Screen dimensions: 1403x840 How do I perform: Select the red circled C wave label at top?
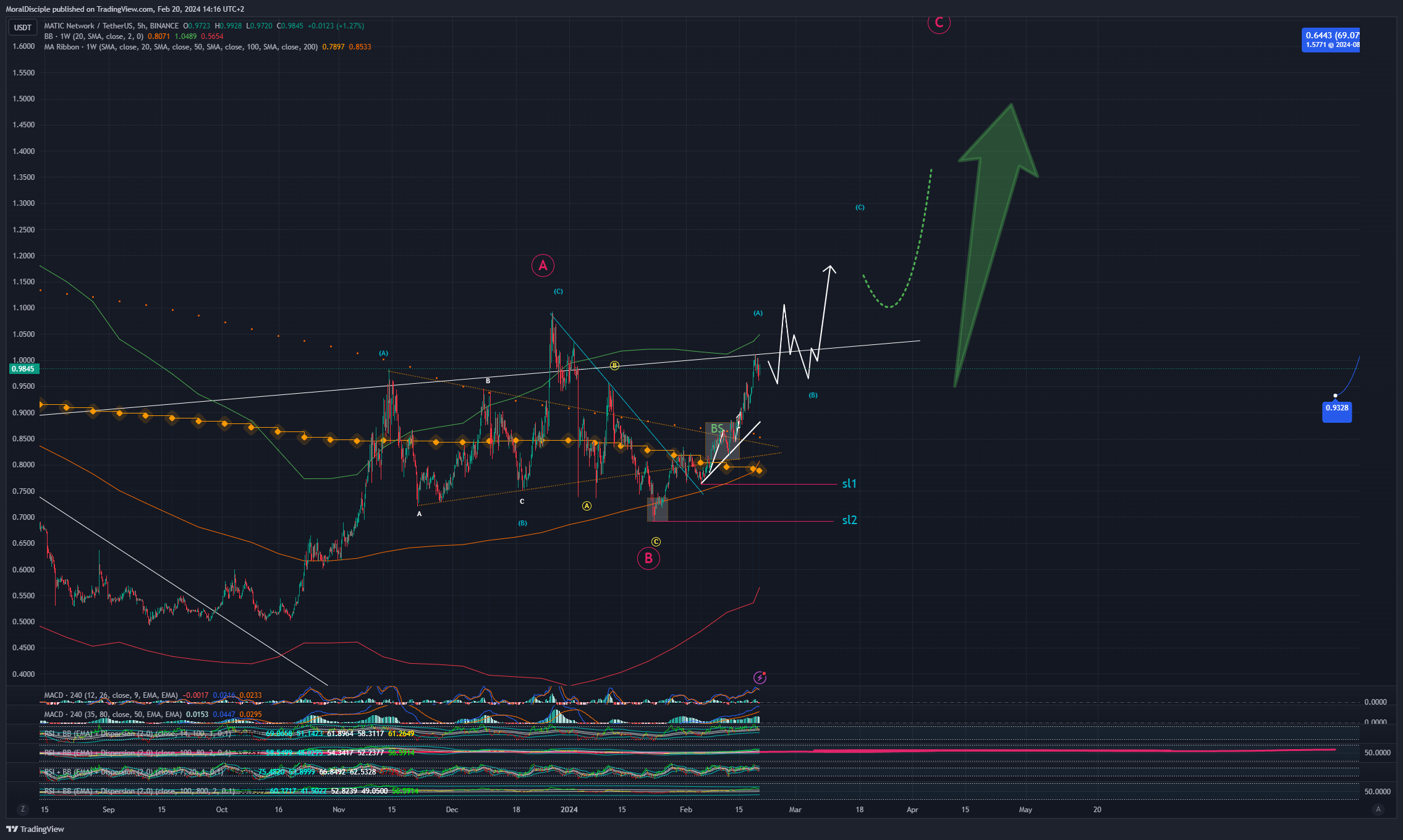939,23
